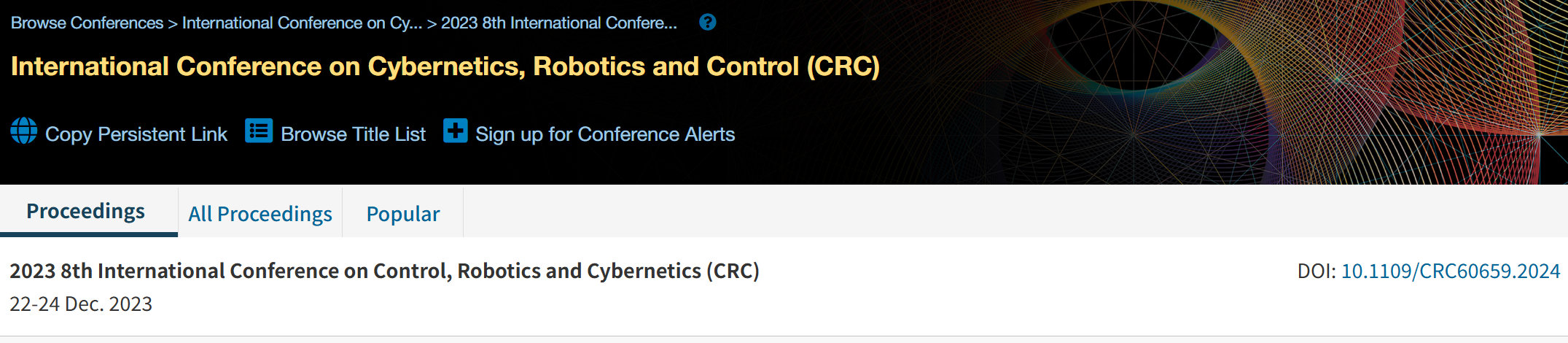Click the plus icon for conference alerts
This screenshot has height=343, width=1568.
click(x=456, y=131)
